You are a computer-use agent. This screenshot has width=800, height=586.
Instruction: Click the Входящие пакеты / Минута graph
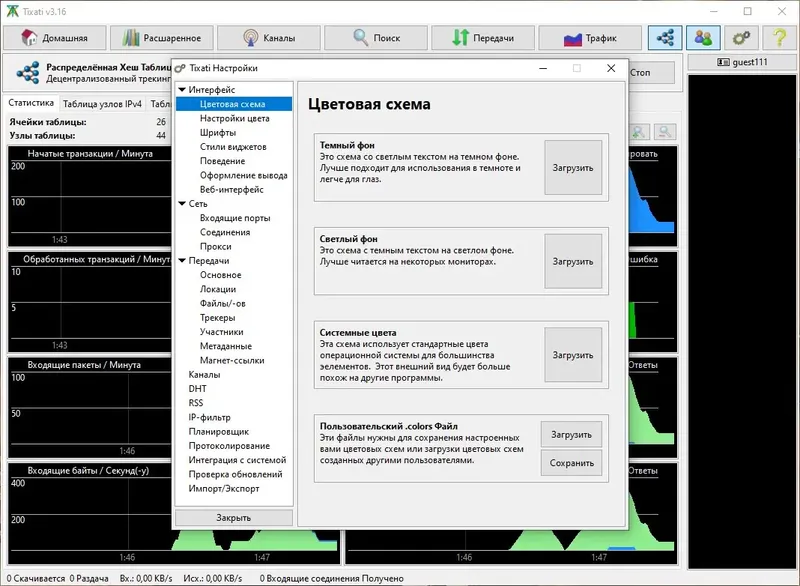(x=89, y=407)
